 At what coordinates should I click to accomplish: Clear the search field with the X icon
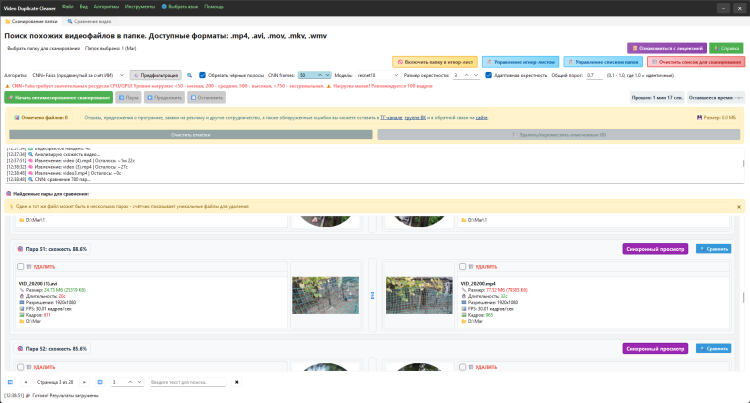pyautogui.click(x=236, y=382)
